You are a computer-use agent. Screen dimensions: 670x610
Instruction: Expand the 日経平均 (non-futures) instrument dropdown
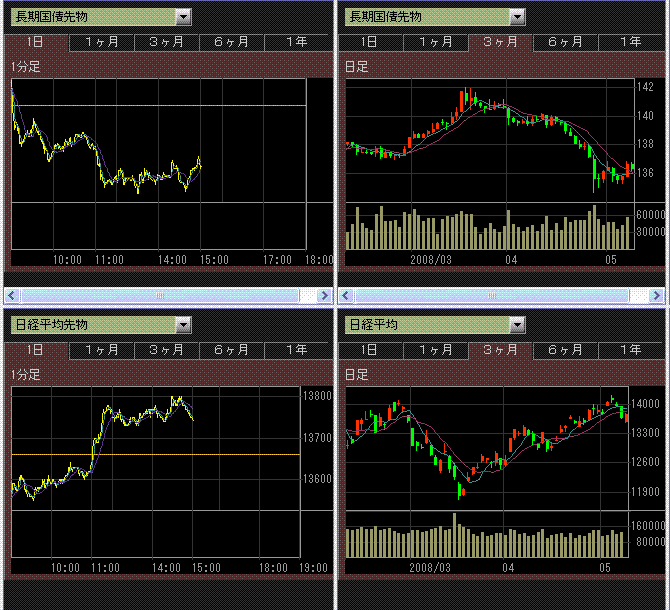516,325
